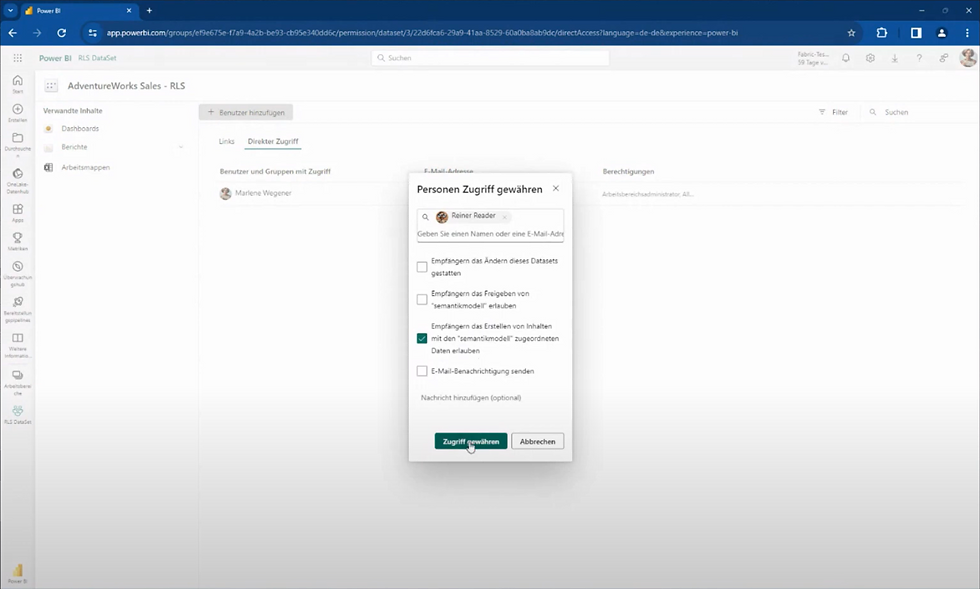Click RLS DataSet breadcrumb link
Screen dimensions: 980x589
pos(97,58)
